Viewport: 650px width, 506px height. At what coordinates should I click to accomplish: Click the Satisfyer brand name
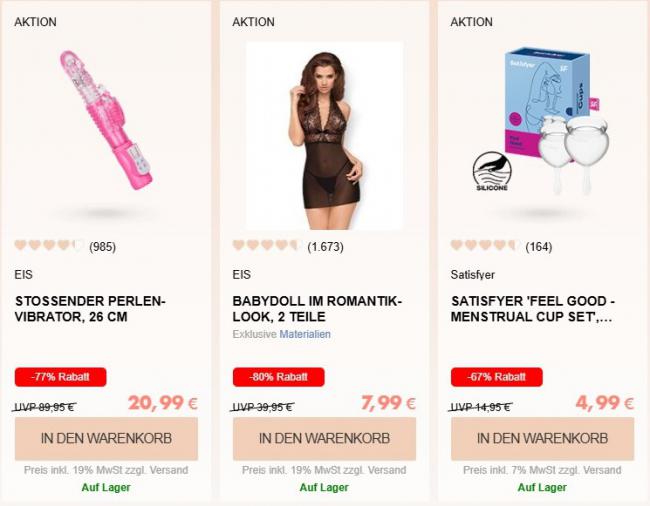[x=473, y=275]
